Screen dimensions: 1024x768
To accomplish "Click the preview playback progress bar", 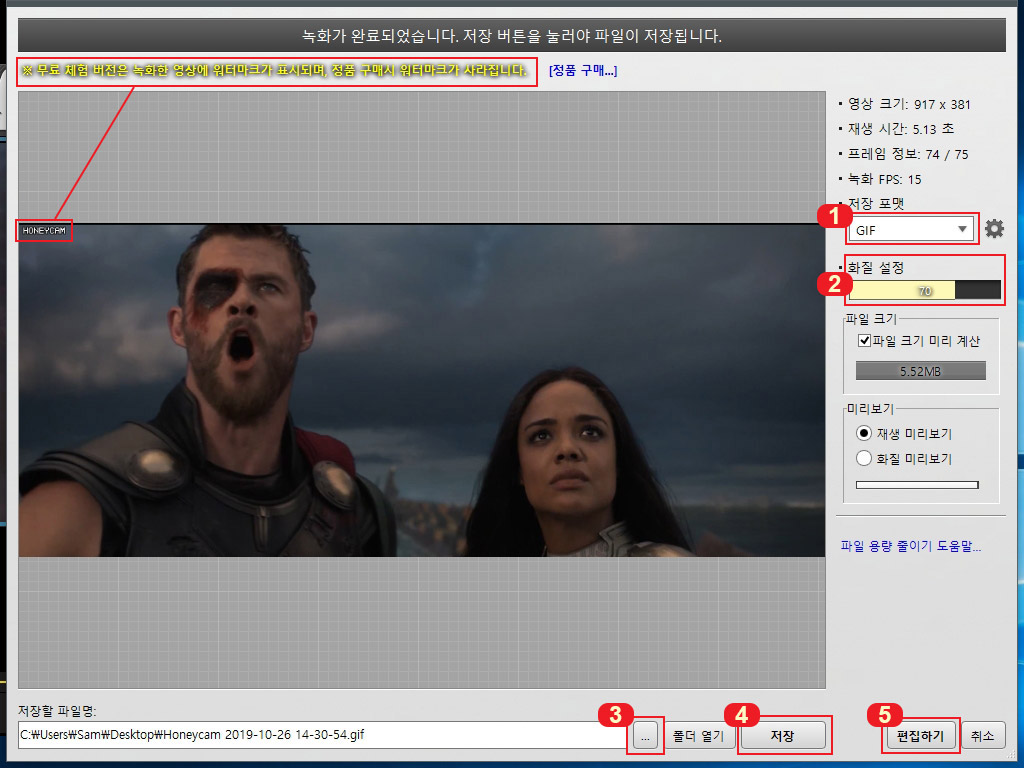I will (x=917, y=485).
